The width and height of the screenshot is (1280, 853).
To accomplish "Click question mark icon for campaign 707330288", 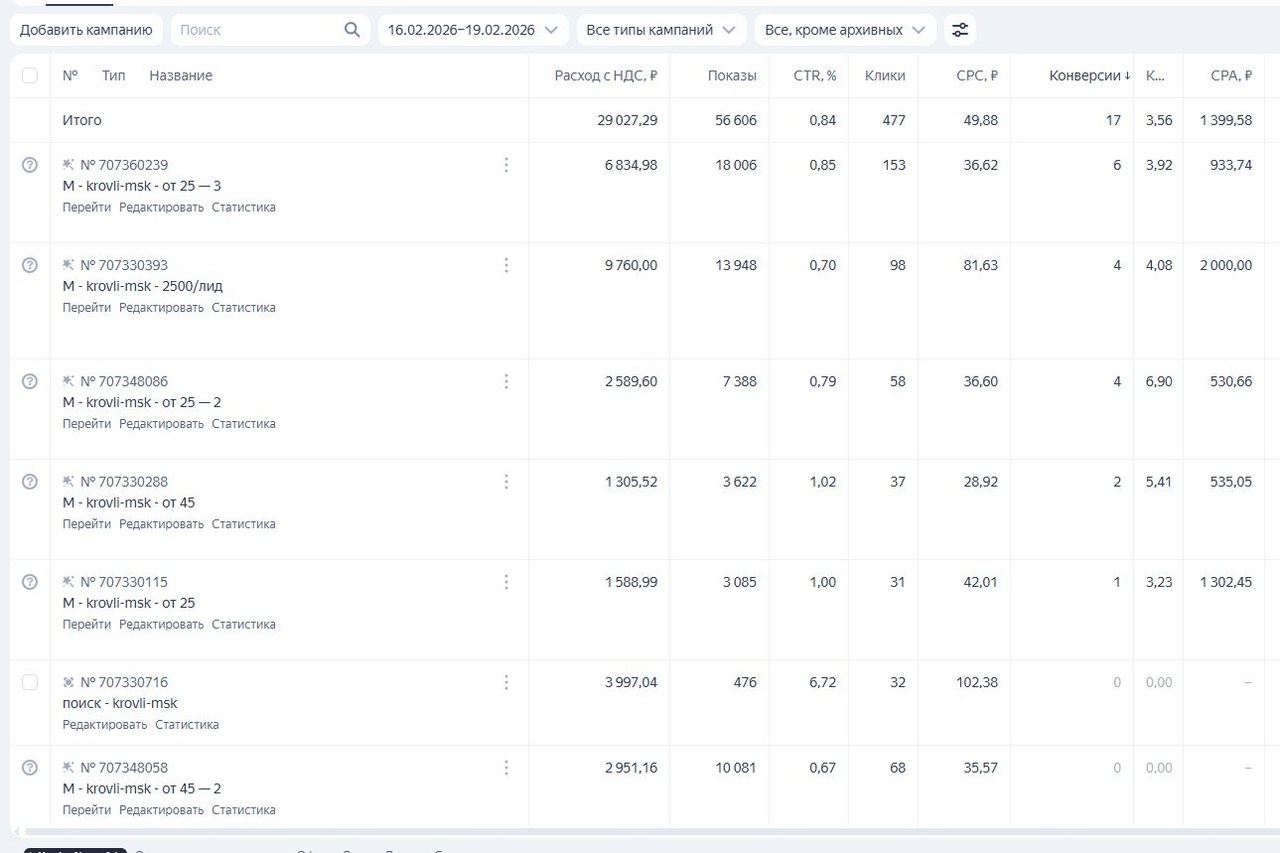I will (30, 481).
